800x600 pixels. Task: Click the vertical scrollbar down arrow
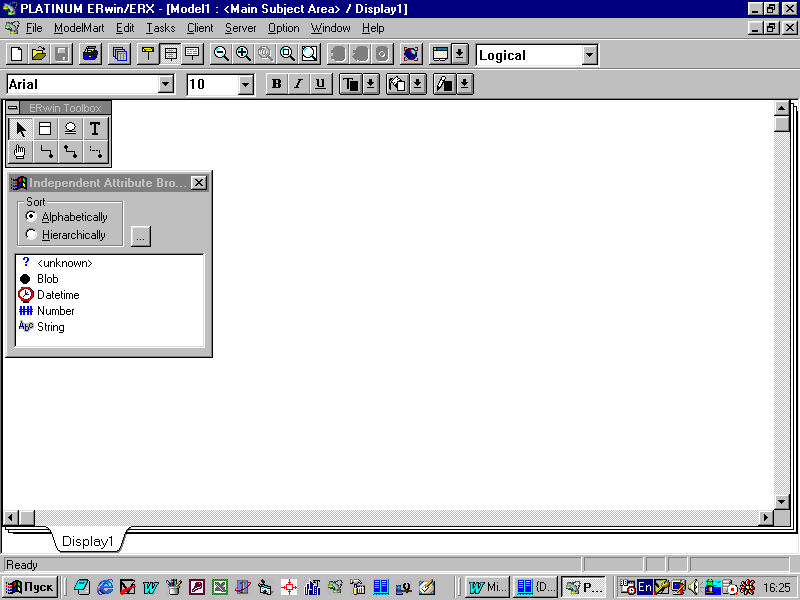coord(782,502)
